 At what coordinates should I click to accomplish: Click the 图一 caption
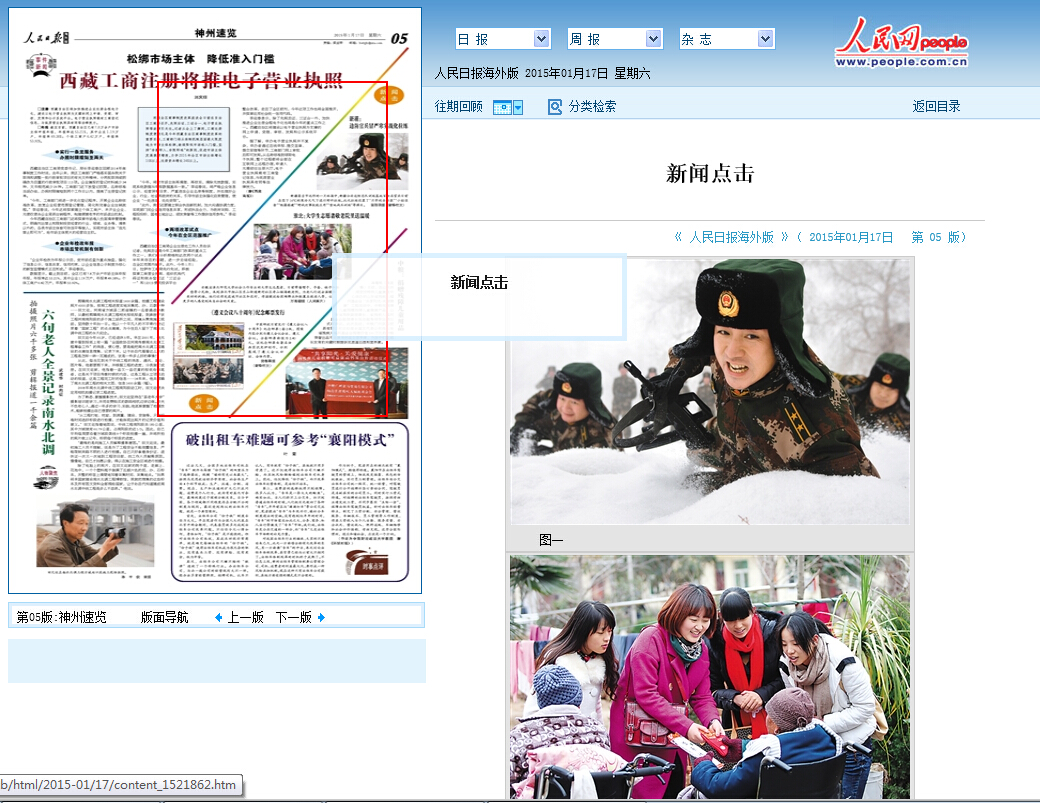(551, 540)
